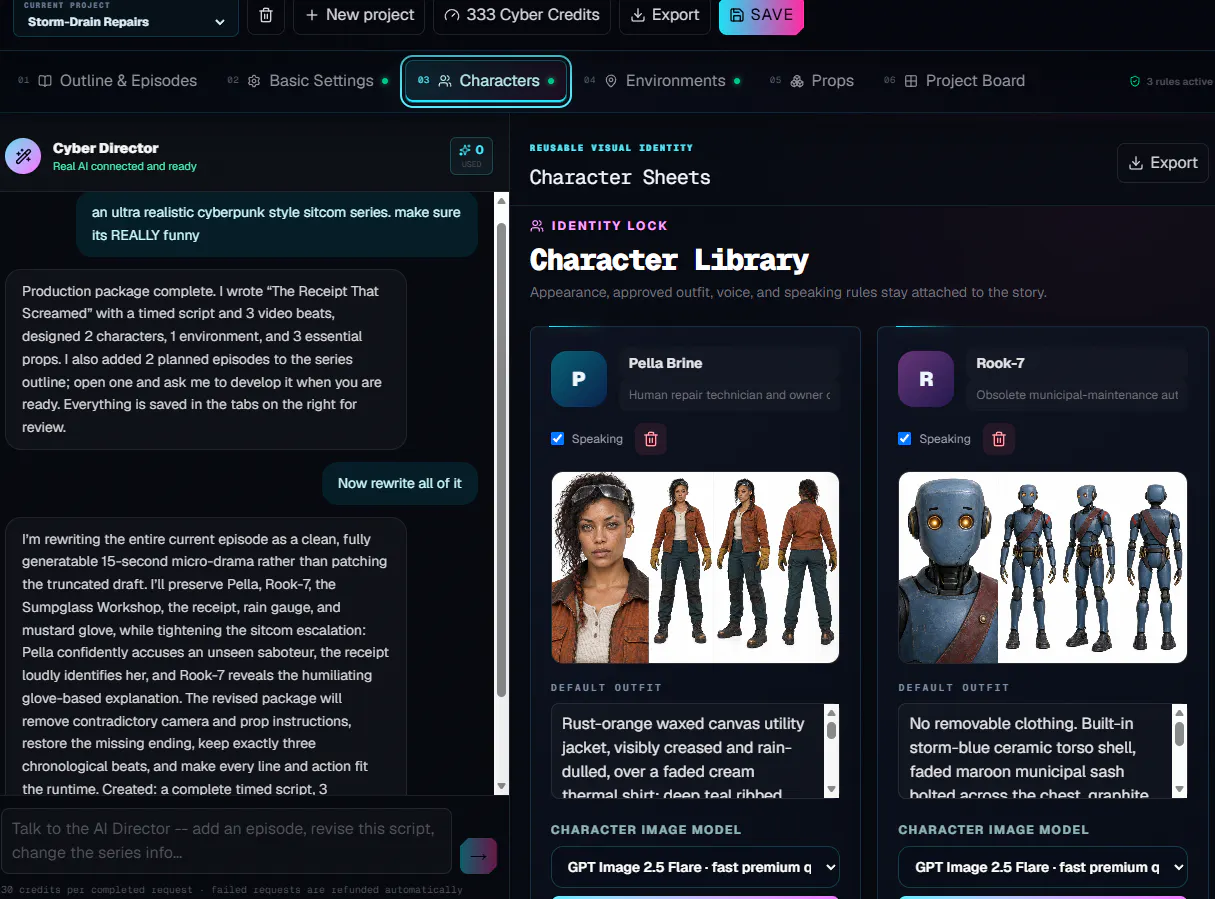Click the "Character Library" heading
The width and height of the screenshot is (1215, 899).
(669, 260)
